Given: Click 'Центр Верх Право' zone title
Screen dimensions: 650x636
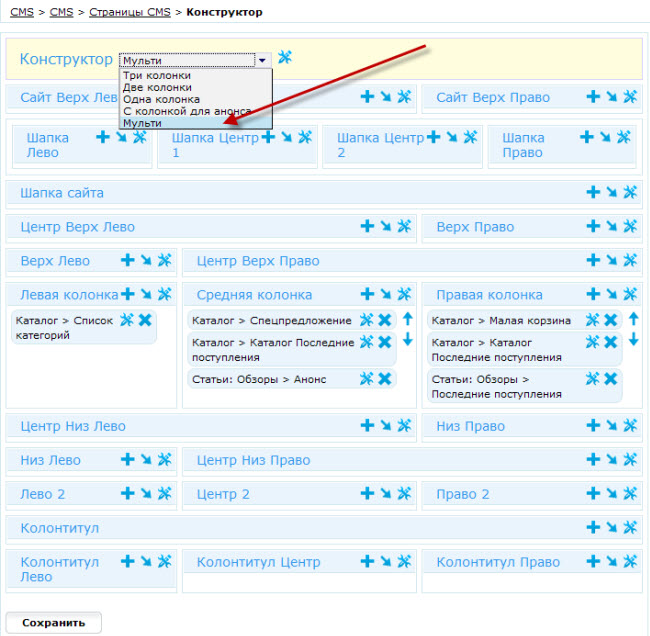Looking at the screenshot, I should pos(258,261).
